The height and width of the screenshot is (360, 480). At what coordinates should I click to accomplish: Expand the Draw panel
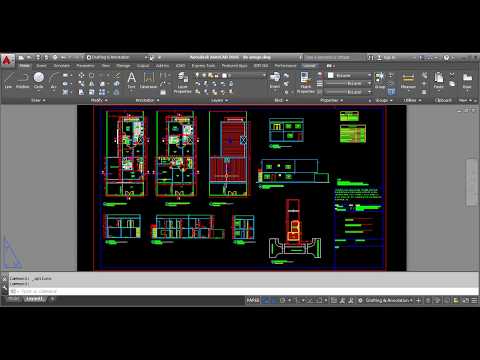tap(38, 100)
